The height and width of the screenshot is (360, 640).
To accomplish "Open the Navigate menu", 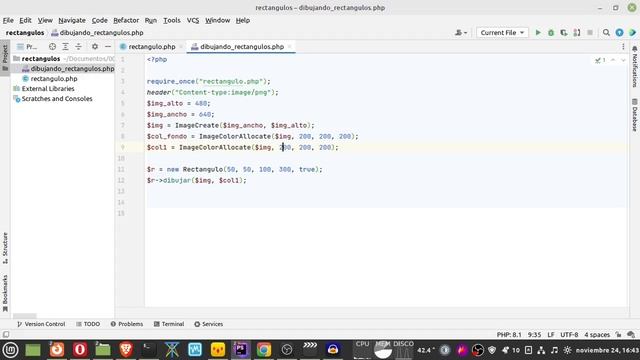I will (72, 20).
